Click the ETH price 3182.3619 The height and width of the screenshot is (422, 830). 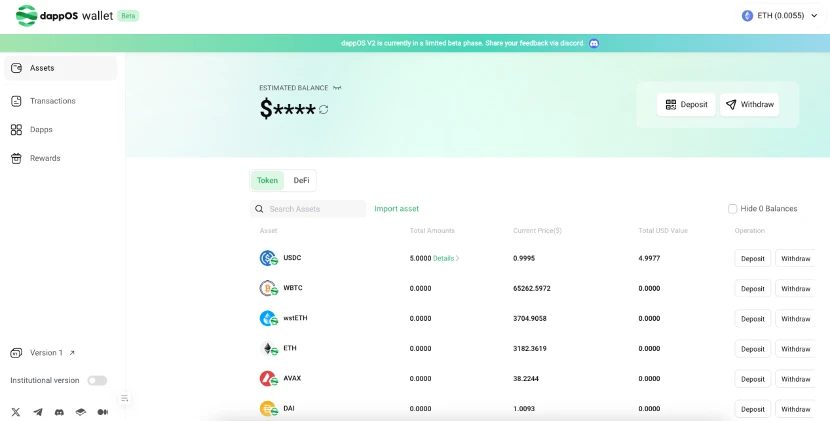click(530, 349)
